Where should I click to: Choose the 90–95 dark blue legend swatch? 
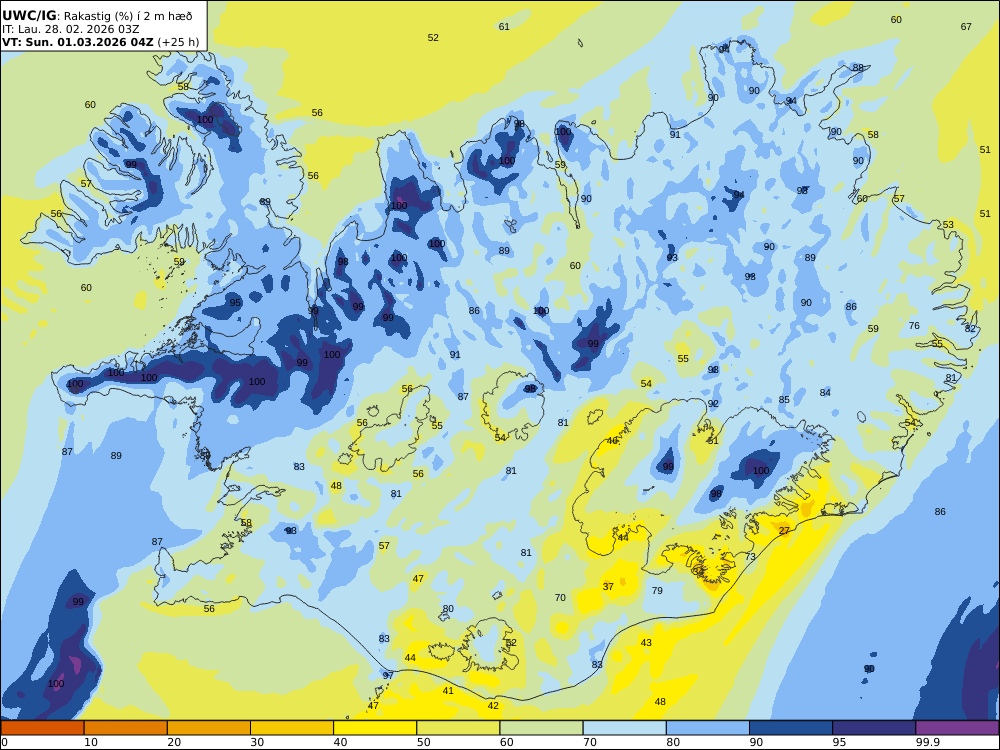click(791, 728)
